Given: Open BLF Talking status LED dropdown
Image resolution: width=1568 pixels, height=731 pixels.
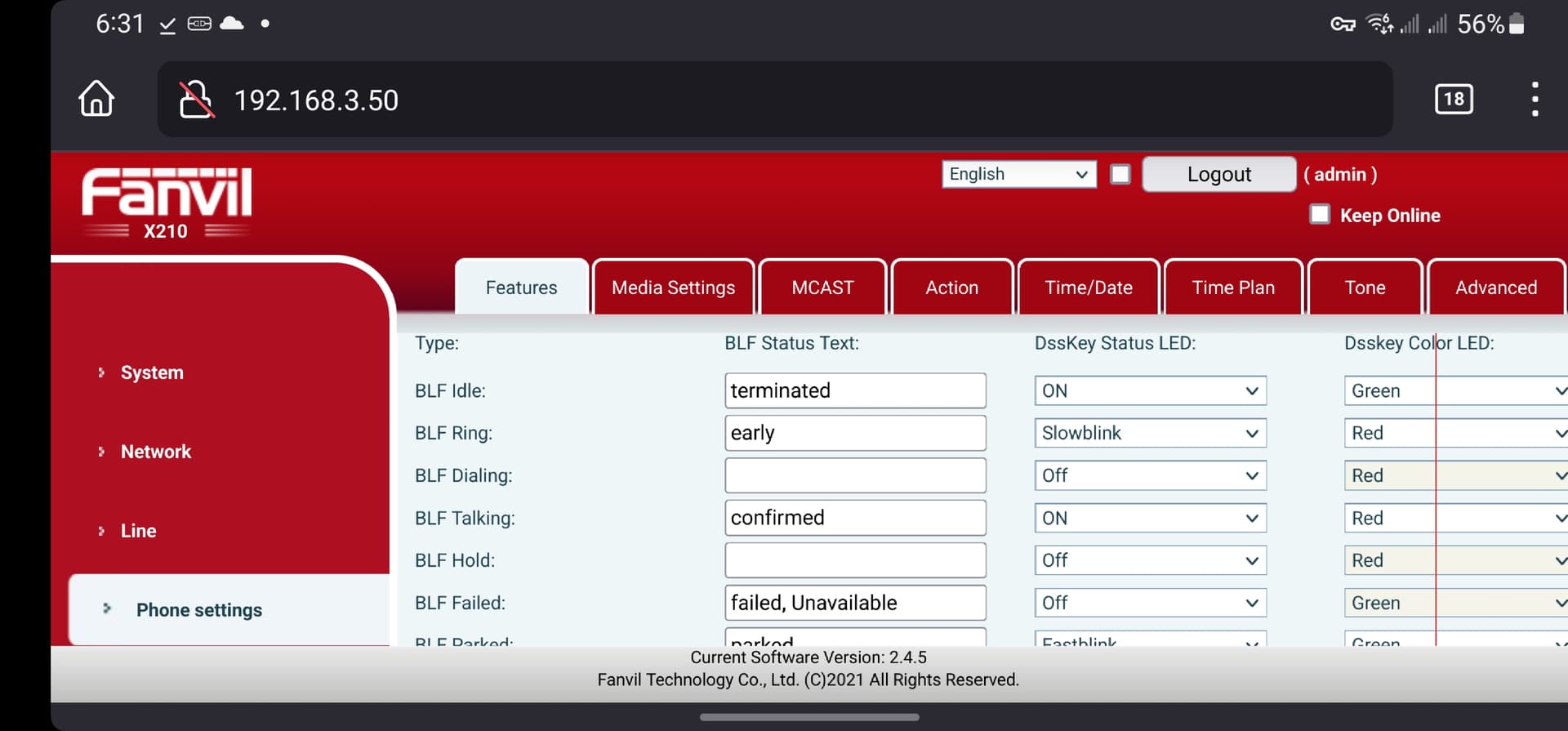Looking at the screenshot, I should point(1149,519).
